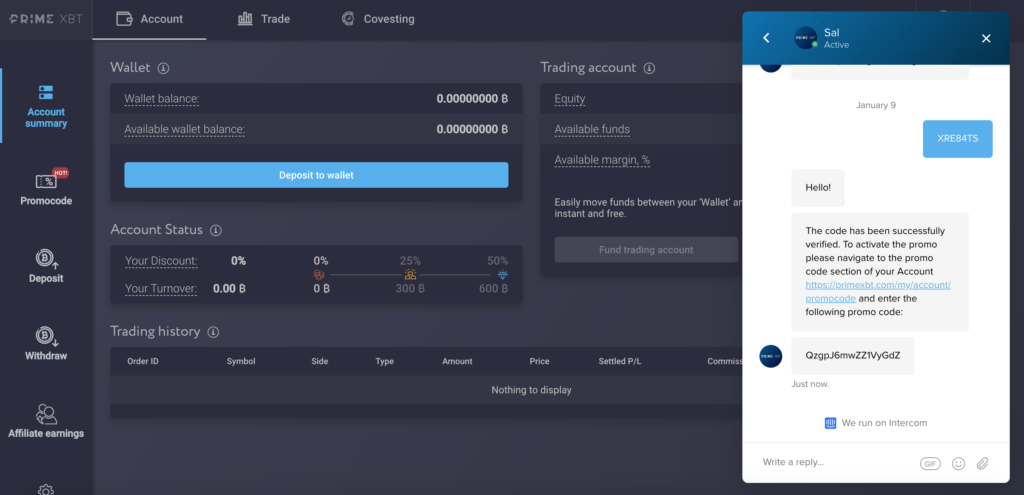The image size is (1024, 495).
Task: Click Available wallet balance label
Action: click(184, 129)
